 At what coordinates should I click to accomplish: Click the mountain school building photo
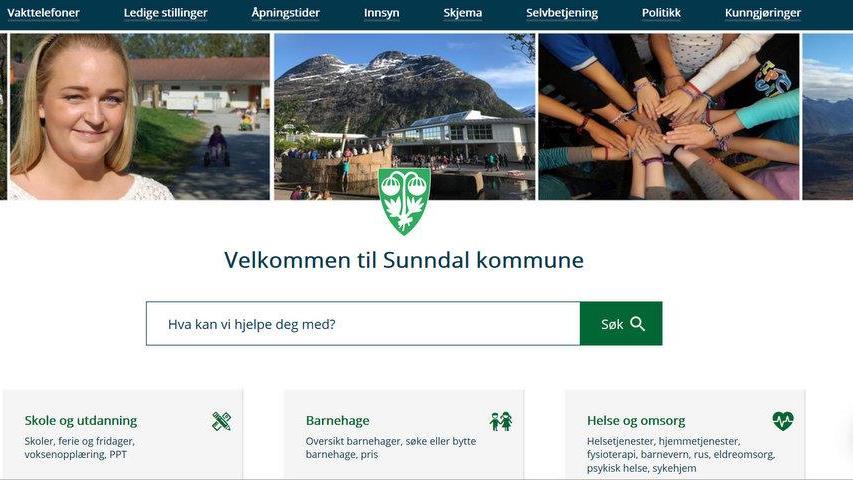405,116
